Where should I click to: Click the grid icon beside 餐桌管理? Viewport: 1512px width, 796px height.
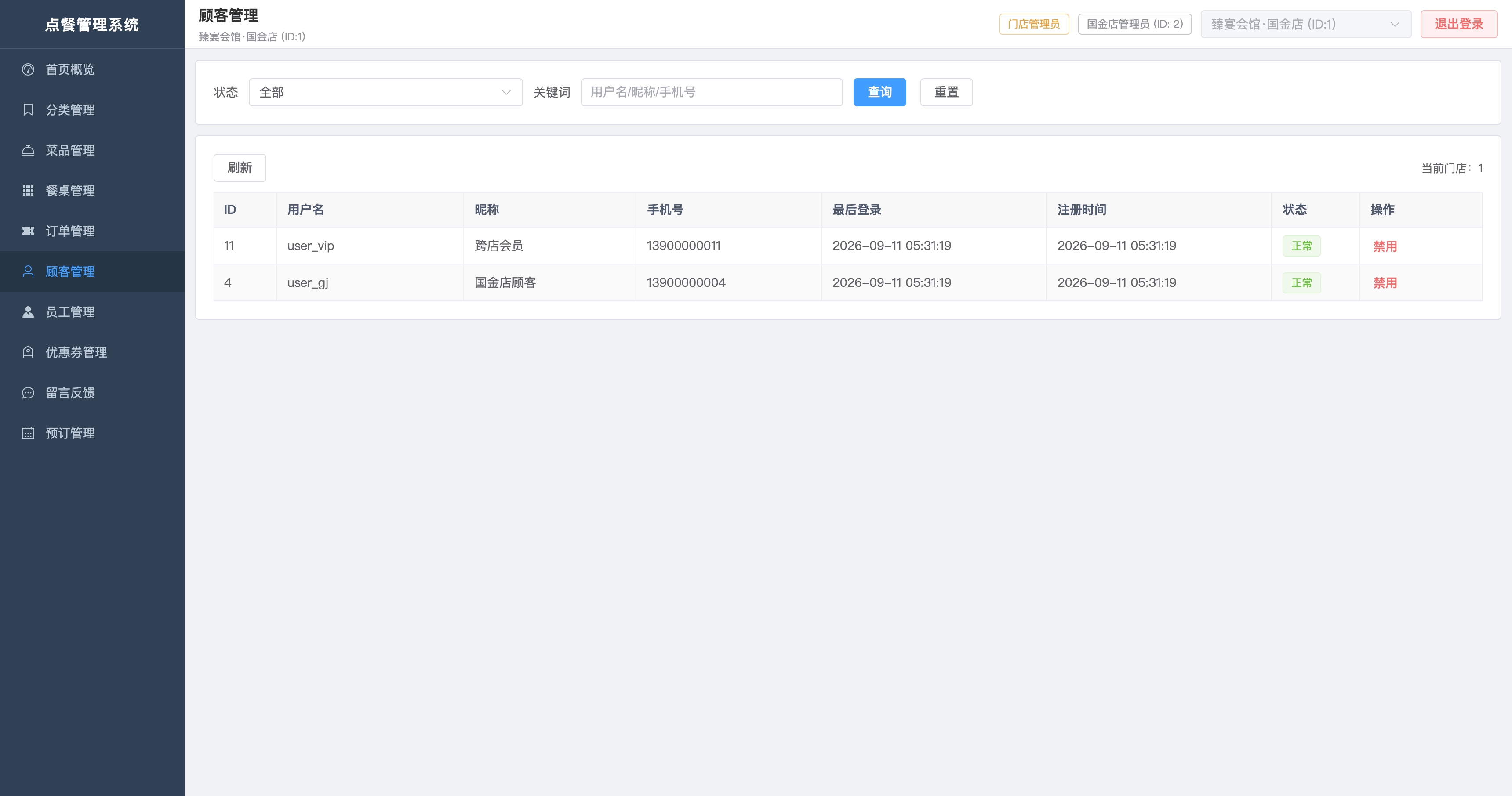28,191
